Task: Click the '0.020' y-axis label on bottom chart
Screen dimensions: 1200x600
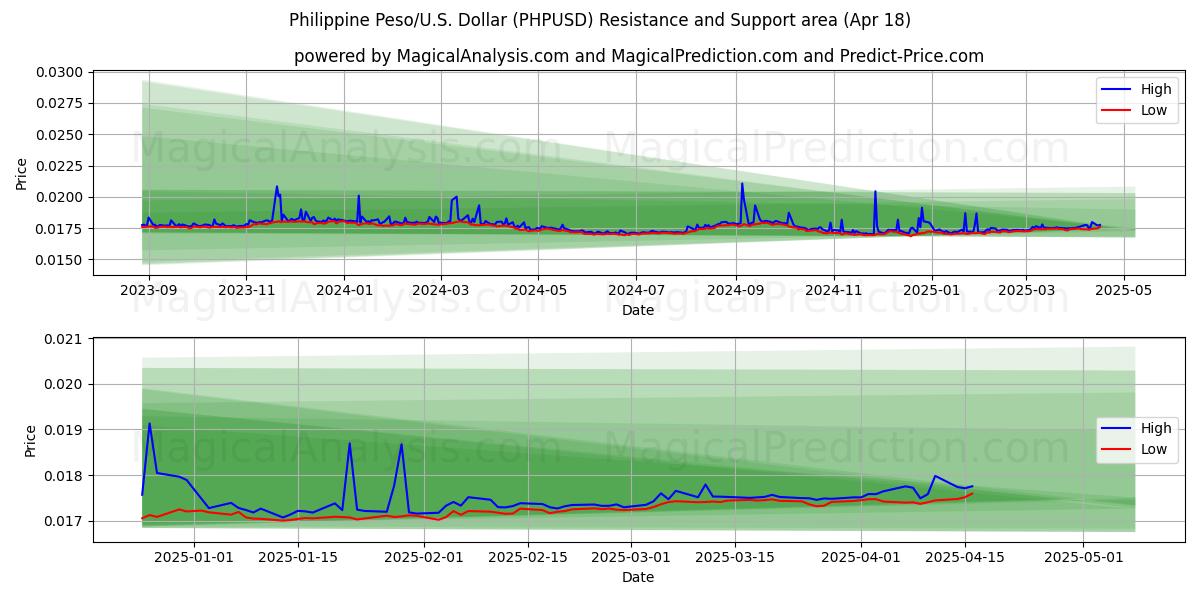Action: pyautogui.click(x=66, y=385)
